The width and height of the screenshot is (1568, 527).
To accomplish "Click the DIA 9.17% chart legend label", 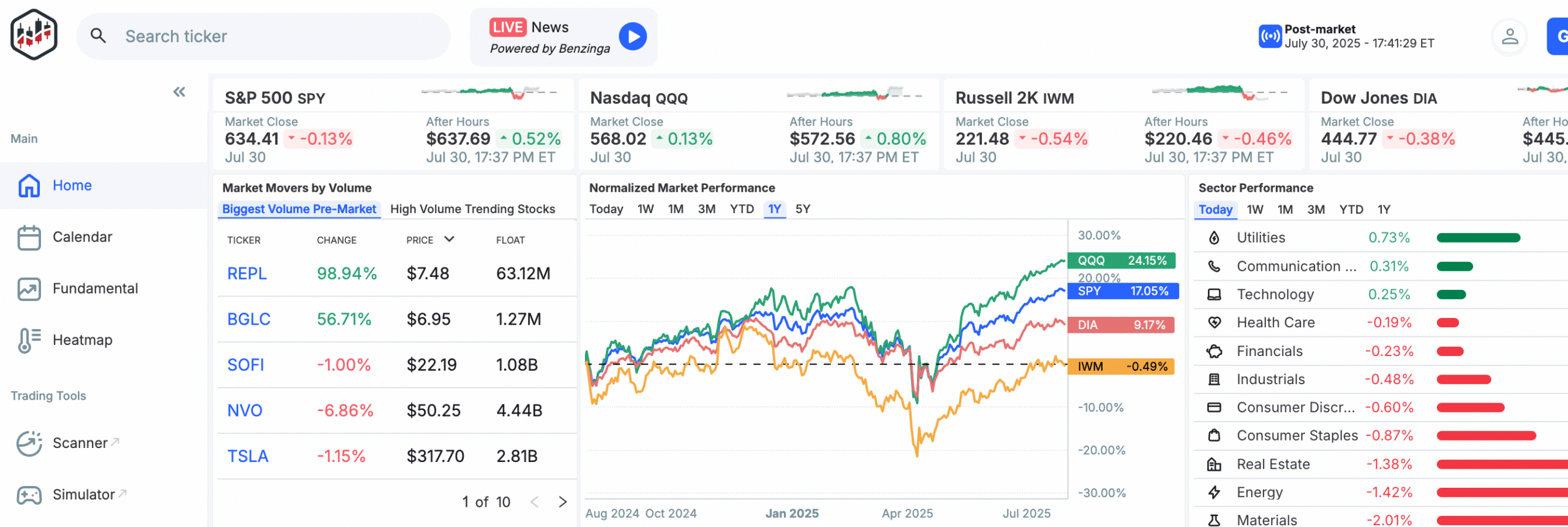I will click(1121, 325).
